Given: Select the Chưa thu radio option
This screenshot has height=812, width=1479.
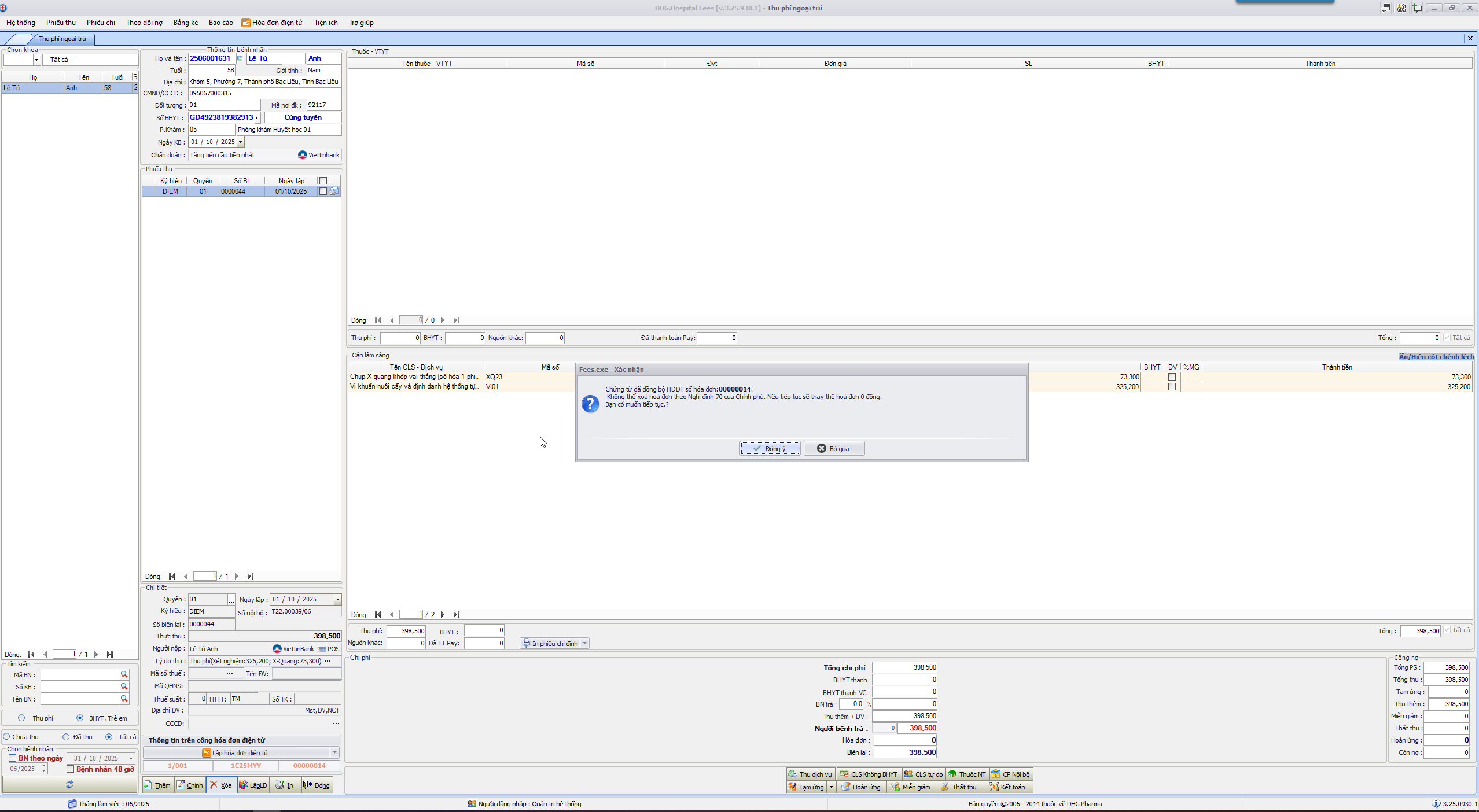Looking at the screenshot, I should coord(7,736).
